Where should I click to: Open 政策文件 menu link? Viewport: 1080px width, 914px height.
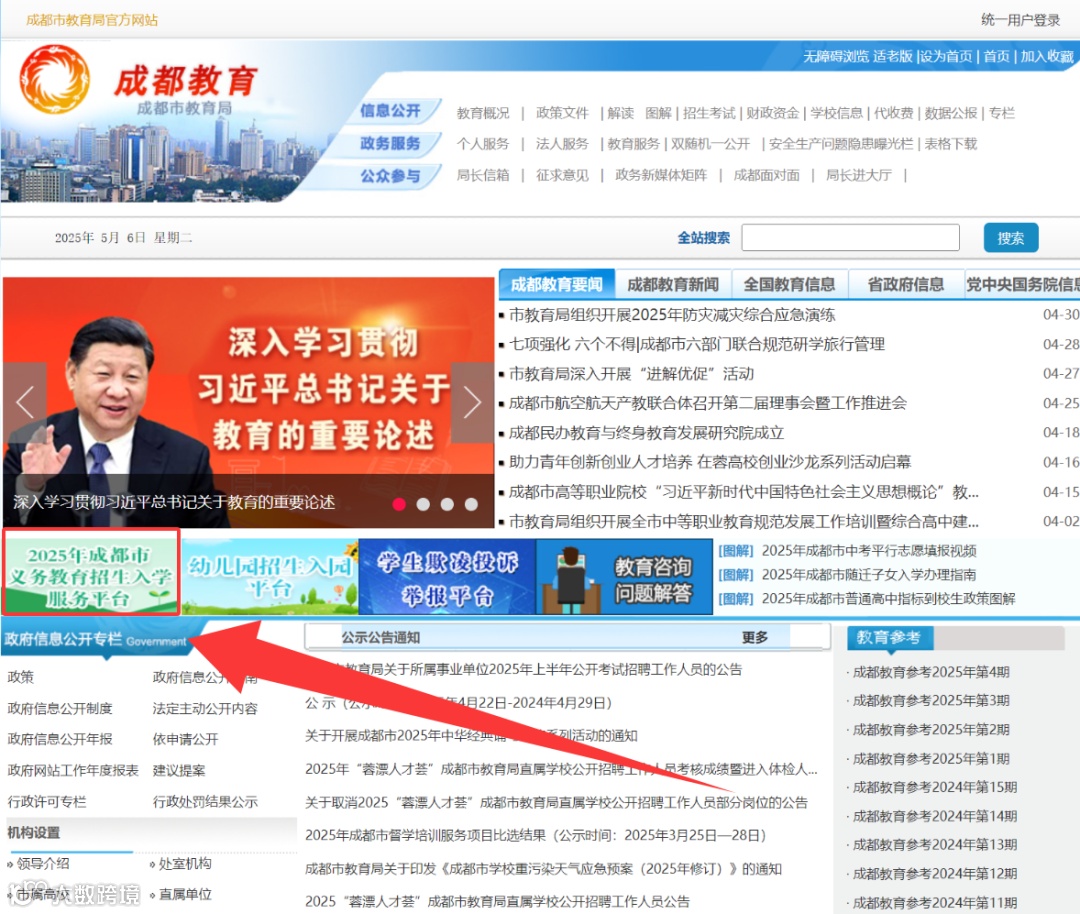tap(562, 113)
